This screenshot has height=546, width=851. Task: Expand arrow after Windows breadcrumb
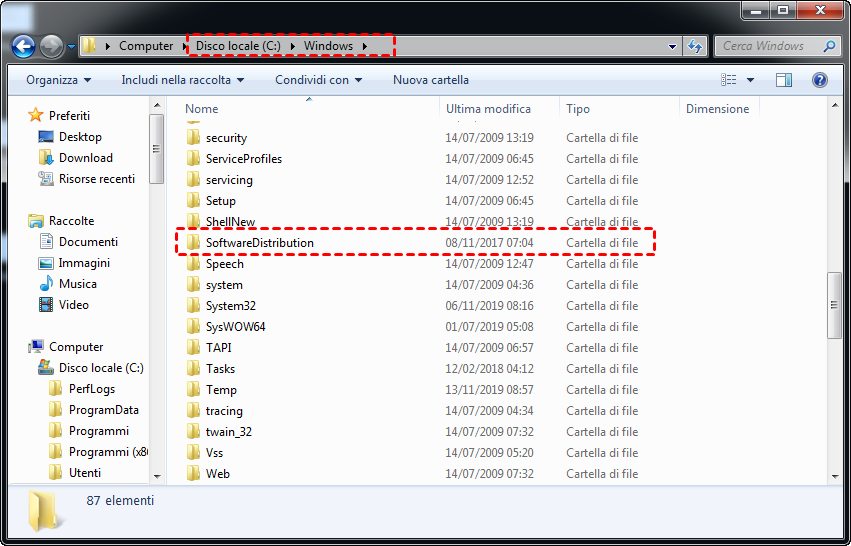[365, 46]
